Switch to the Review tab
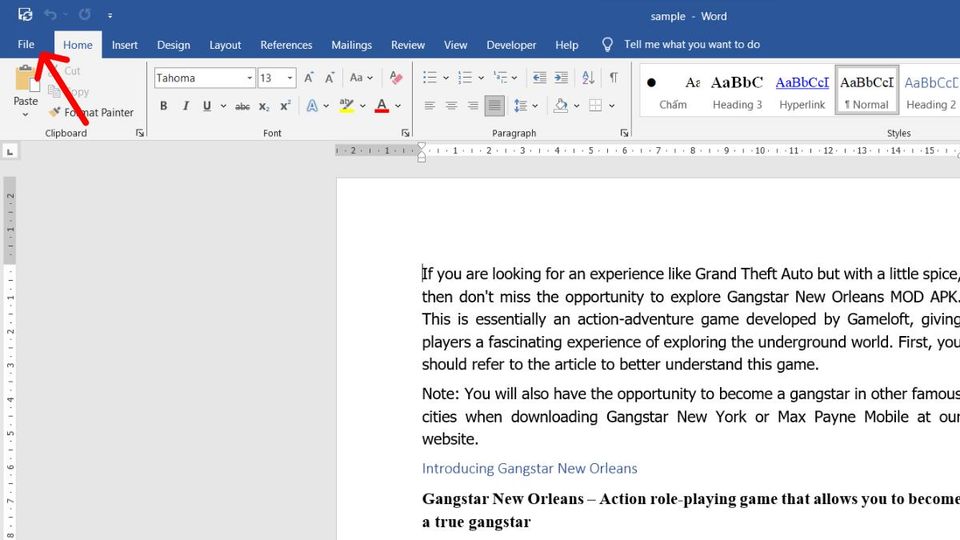 pyautogui.click(x=408, y=45)
